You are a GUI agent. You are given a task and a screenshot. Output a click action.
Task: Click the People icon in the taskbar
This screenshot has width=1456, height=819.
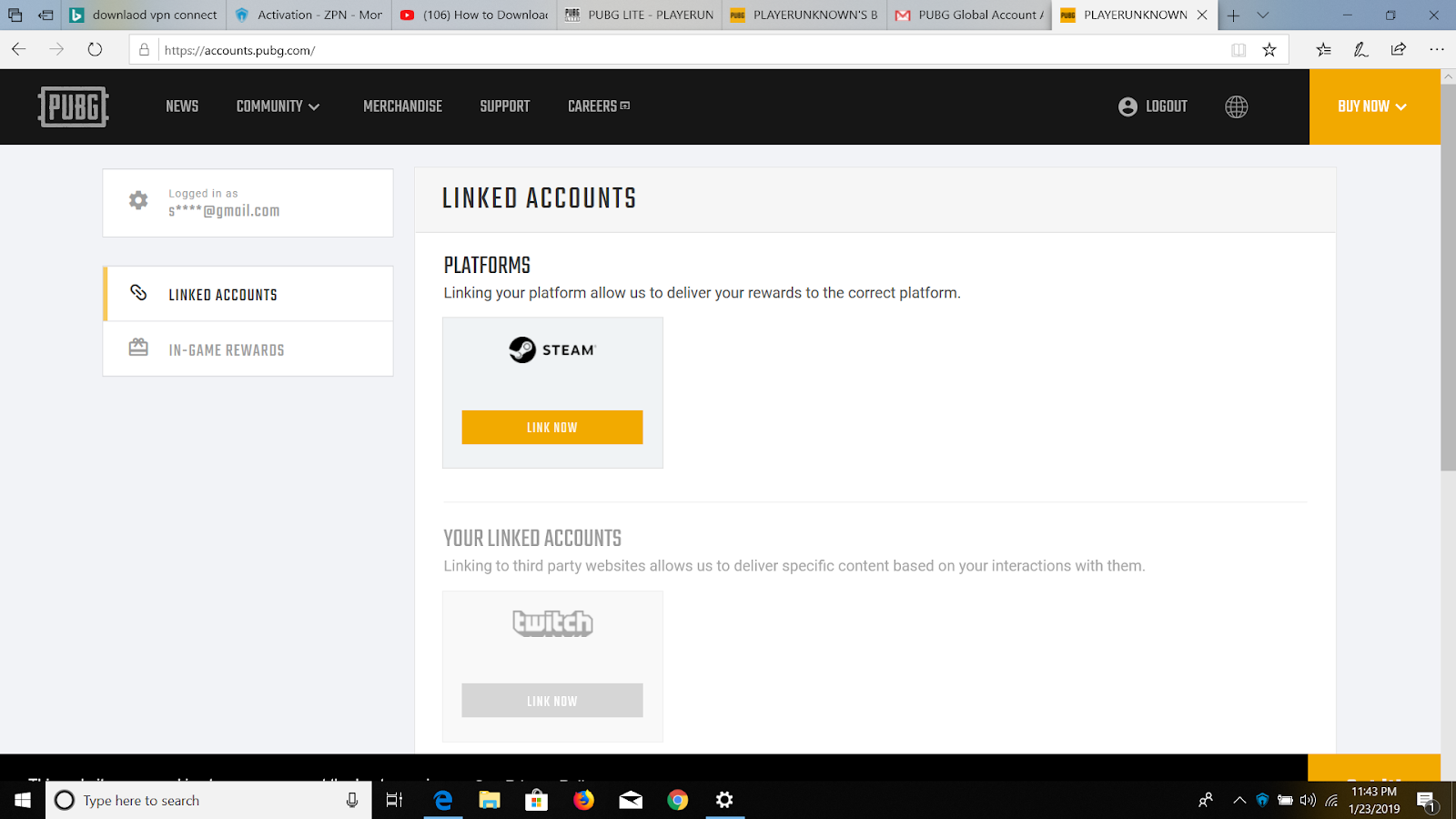[x=1206, y=801]
